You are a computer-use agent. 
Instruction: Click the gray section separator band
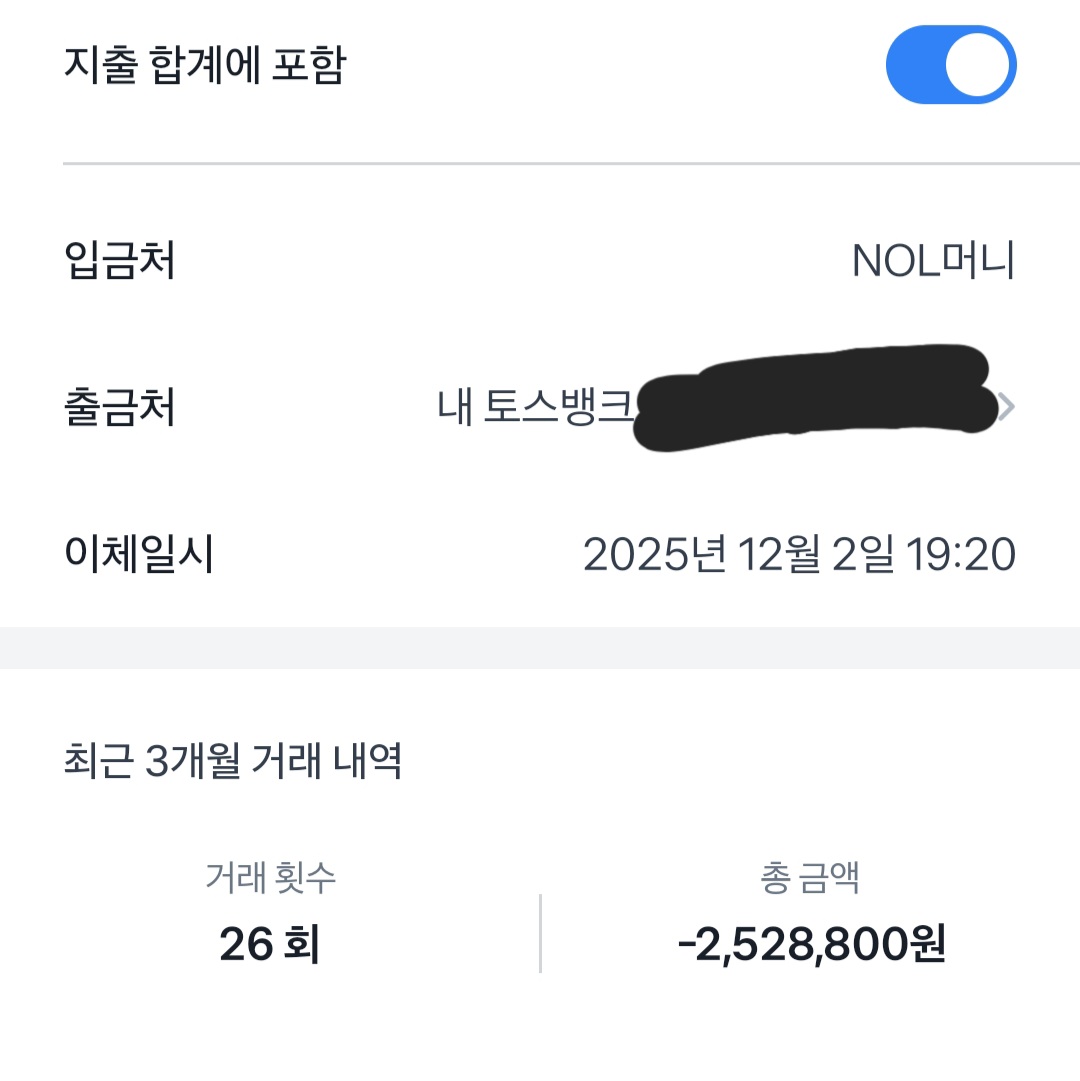coord(540,647)
